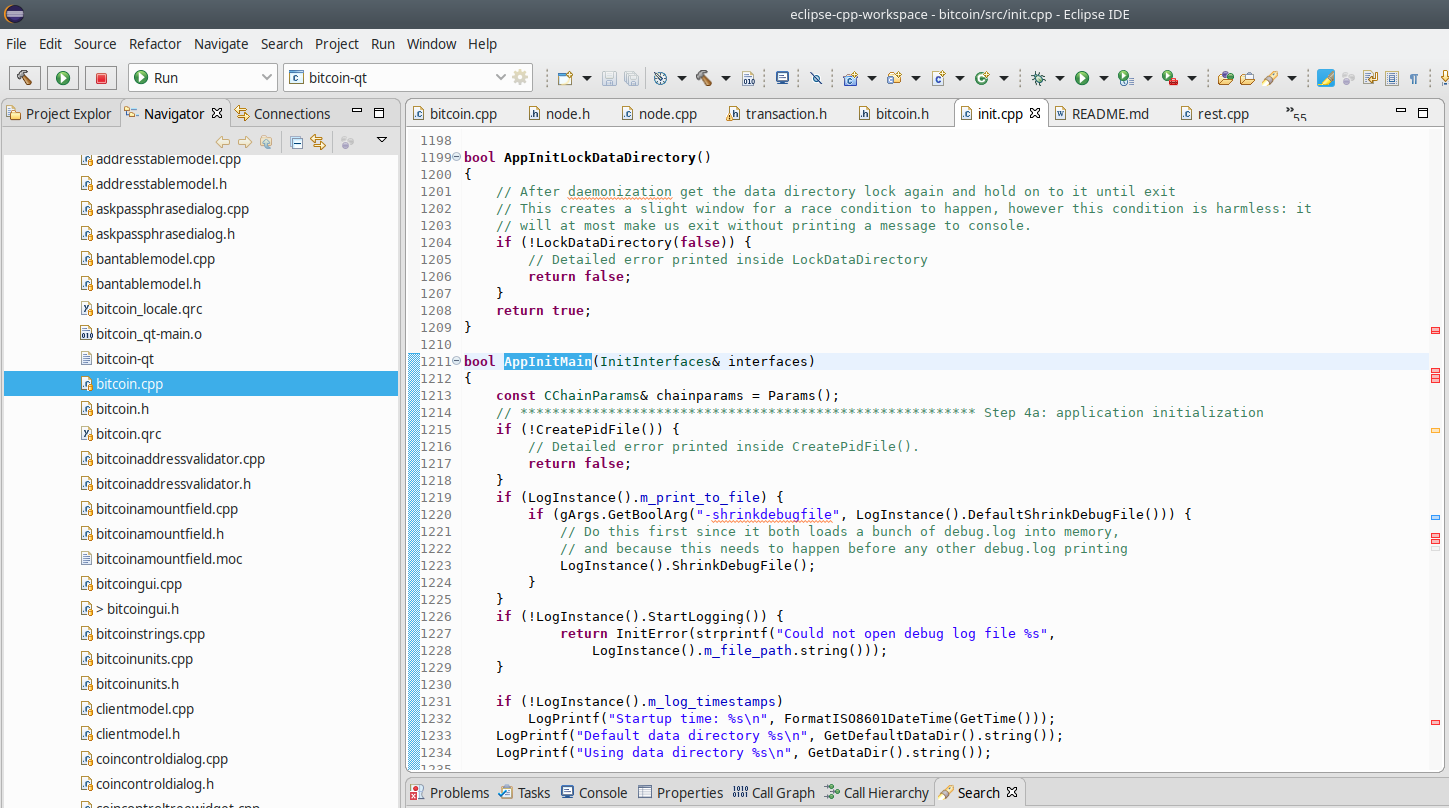Click the Build hammer button in launch bar

25,77
